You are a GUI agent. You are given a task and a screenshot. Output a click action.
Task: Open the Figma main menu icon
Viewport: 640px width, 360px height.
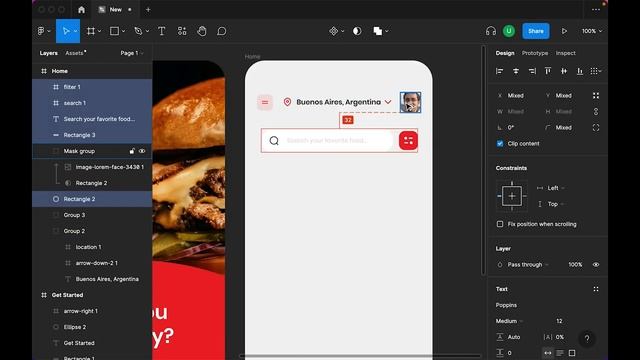(x=41, y=31)
